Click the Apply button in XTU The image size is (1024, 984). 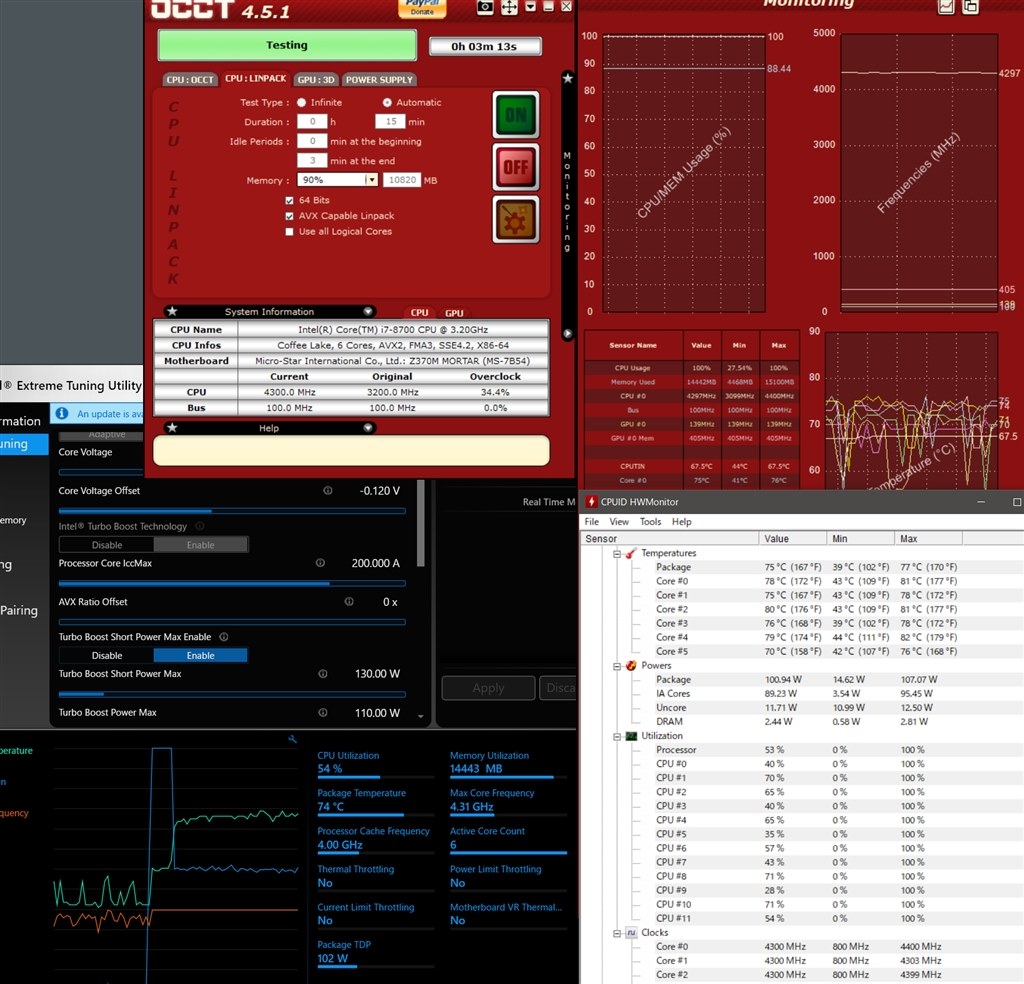[x=488, y=688]
